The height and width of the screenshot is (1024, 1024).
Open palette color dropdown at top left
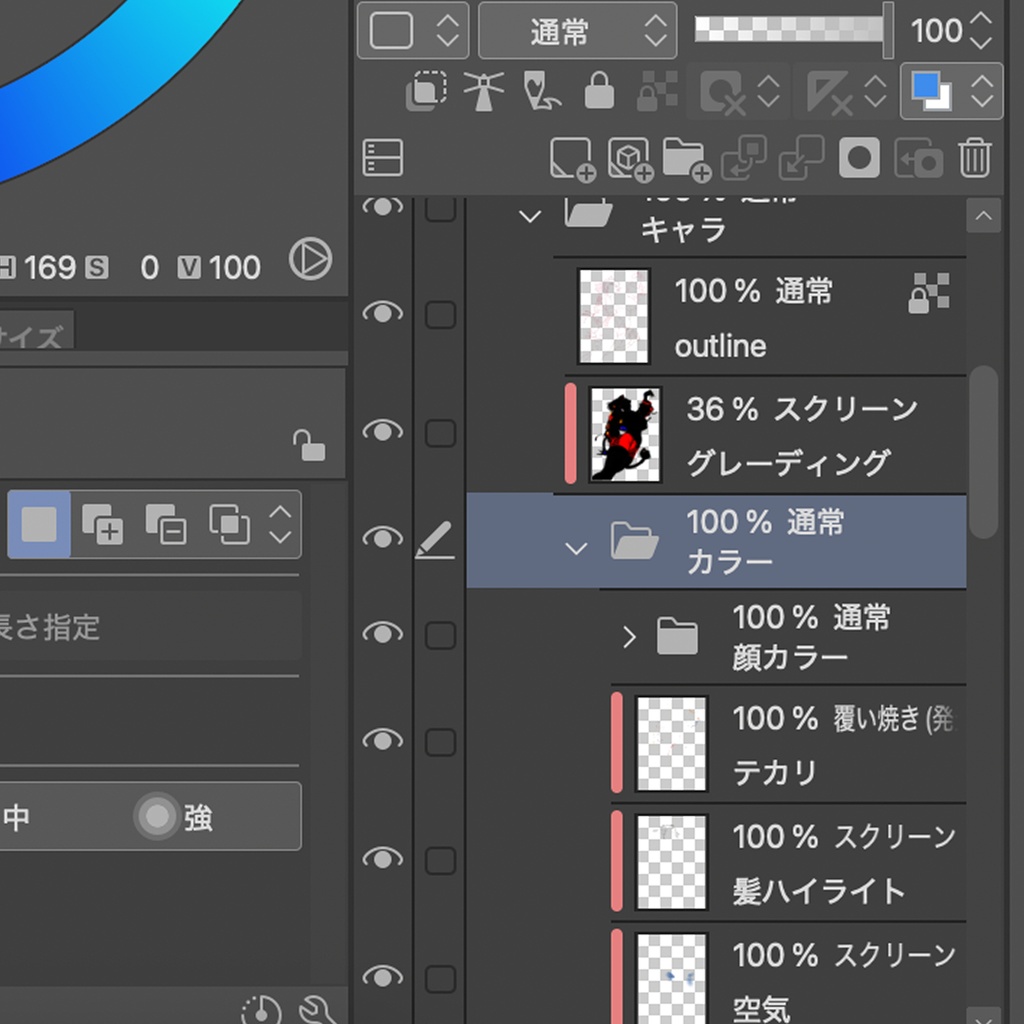pos(413,31)
